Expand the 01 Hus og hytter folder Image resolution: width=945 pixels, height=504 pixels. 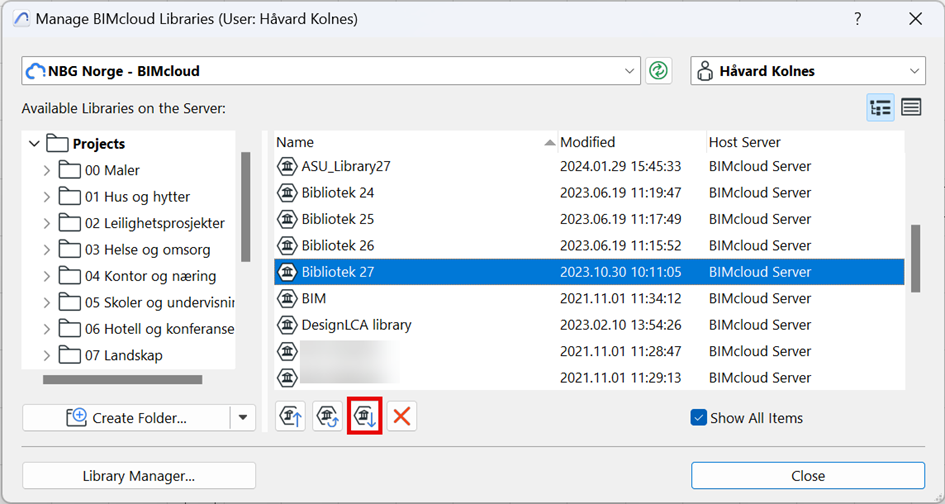click(x=47, y=197)
